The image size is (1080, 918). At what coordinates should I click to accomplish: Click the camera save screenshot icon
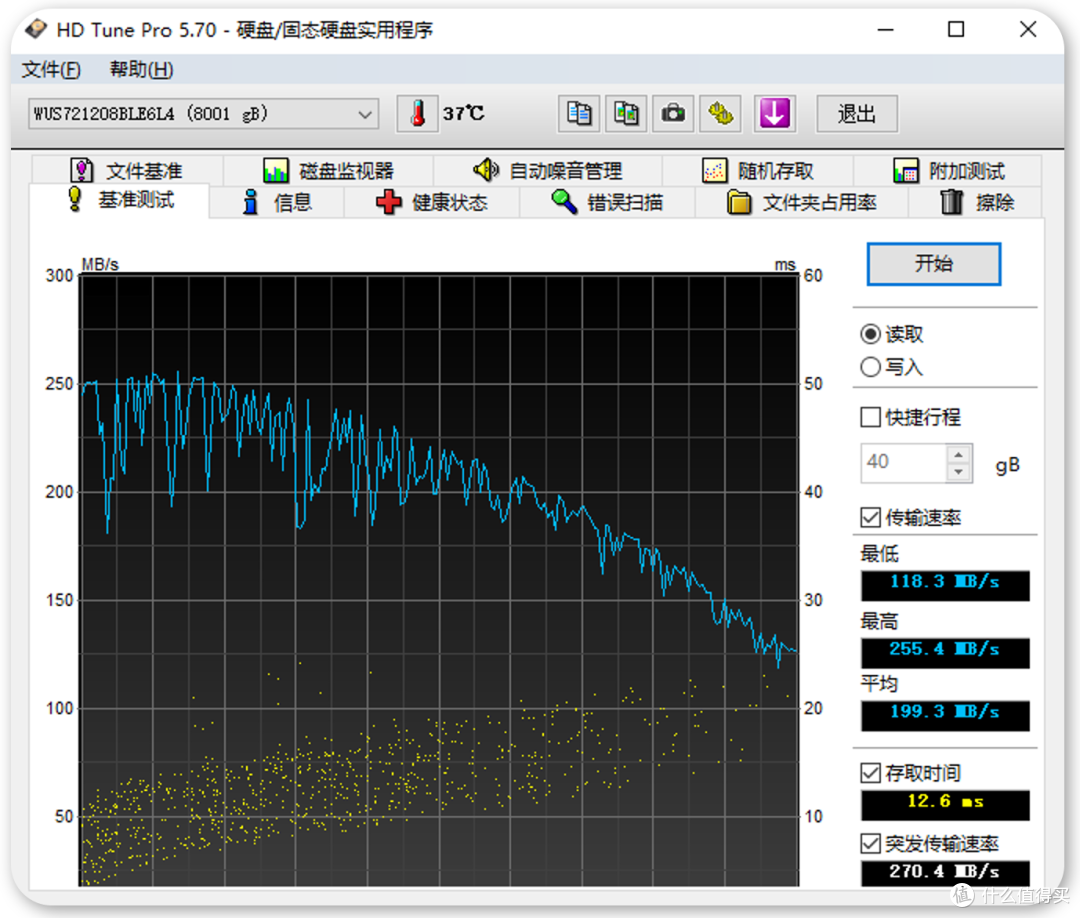pos(673,114)
